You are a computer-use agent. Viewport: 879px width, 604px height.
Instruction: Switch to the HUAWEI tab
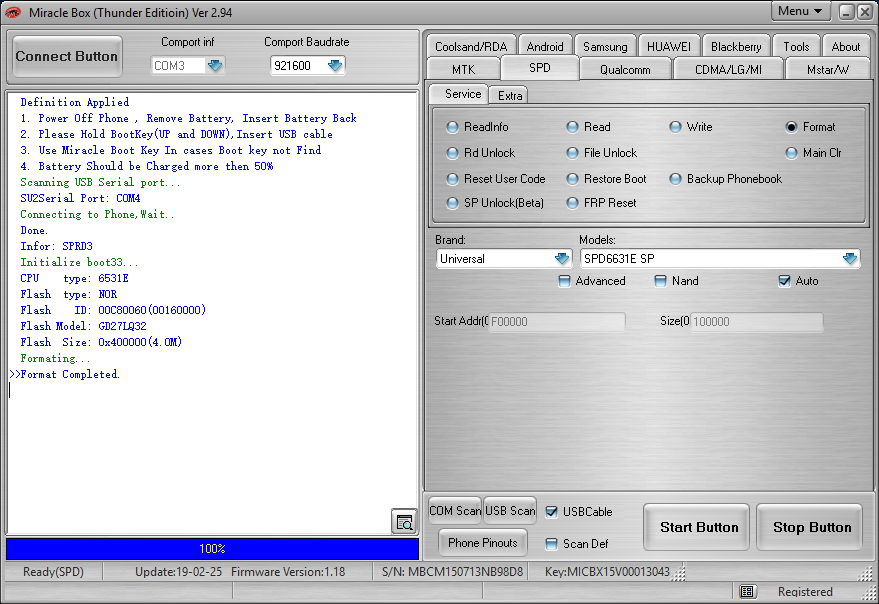(x=669, y=46)
